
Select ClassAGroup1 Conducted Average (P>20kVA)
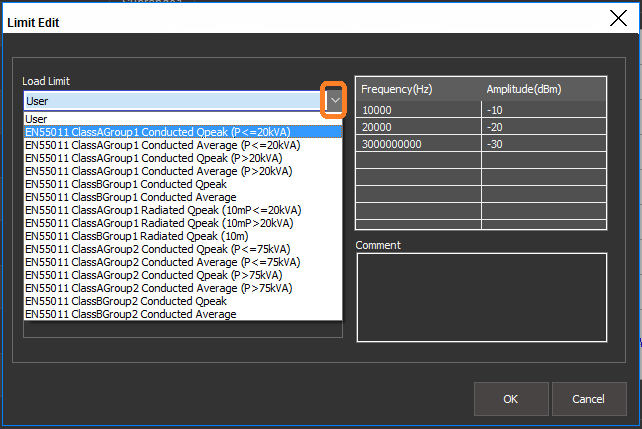click(x=158, y=171)
